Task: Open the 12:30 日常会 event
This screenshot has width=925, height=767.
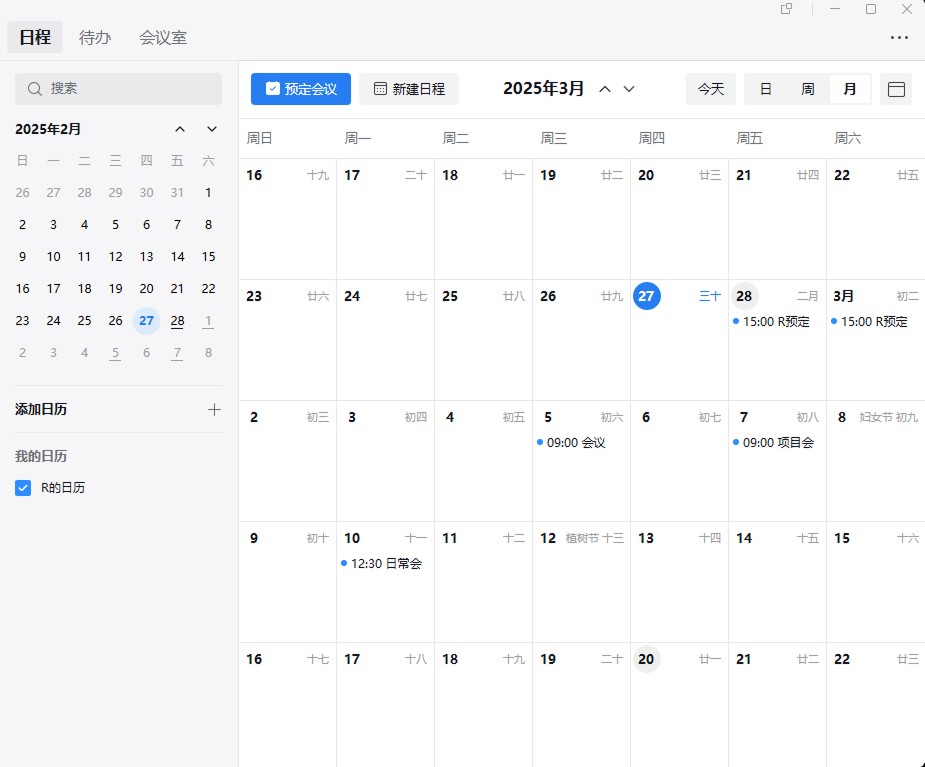Action: [x=385, y=564]
